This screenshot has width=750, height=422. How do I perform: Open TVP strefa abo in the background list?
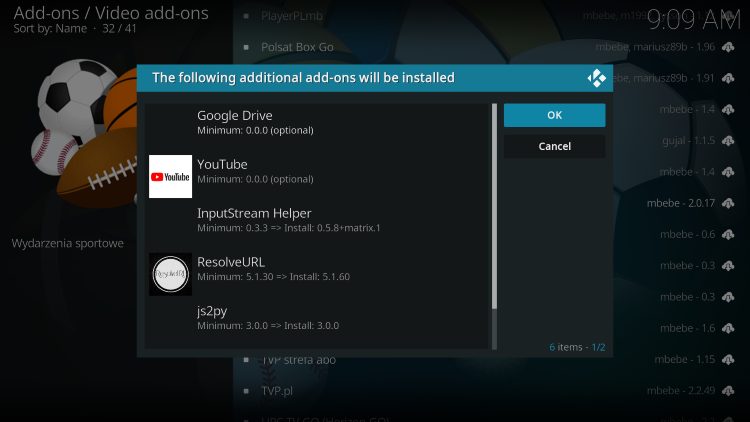(298, 360)
